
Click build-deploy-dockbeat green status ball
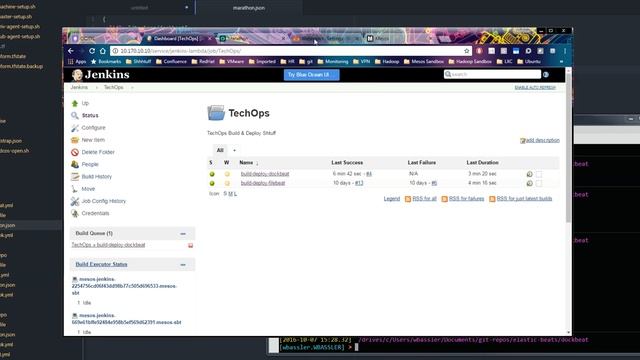coord(212,174)
